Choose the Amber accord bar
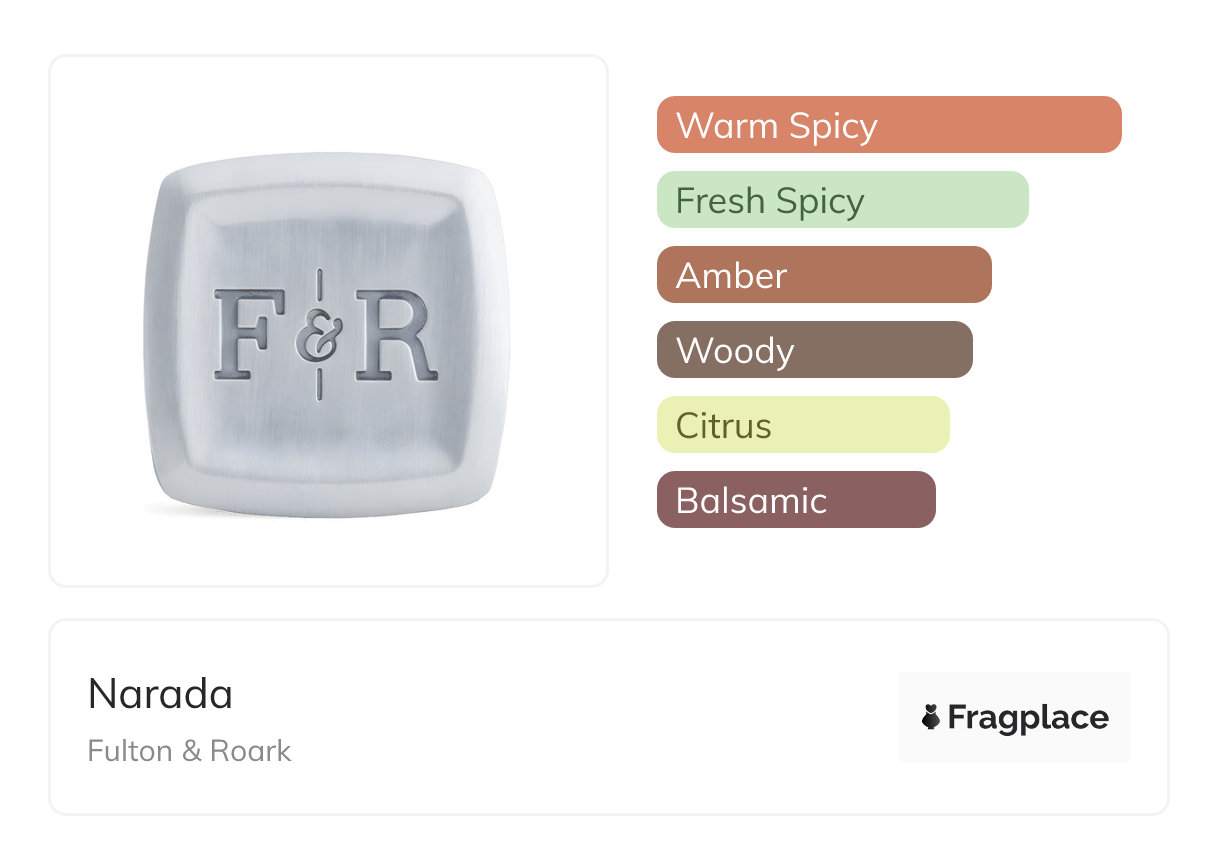The image size is (1218, 864). click(823, 275)
